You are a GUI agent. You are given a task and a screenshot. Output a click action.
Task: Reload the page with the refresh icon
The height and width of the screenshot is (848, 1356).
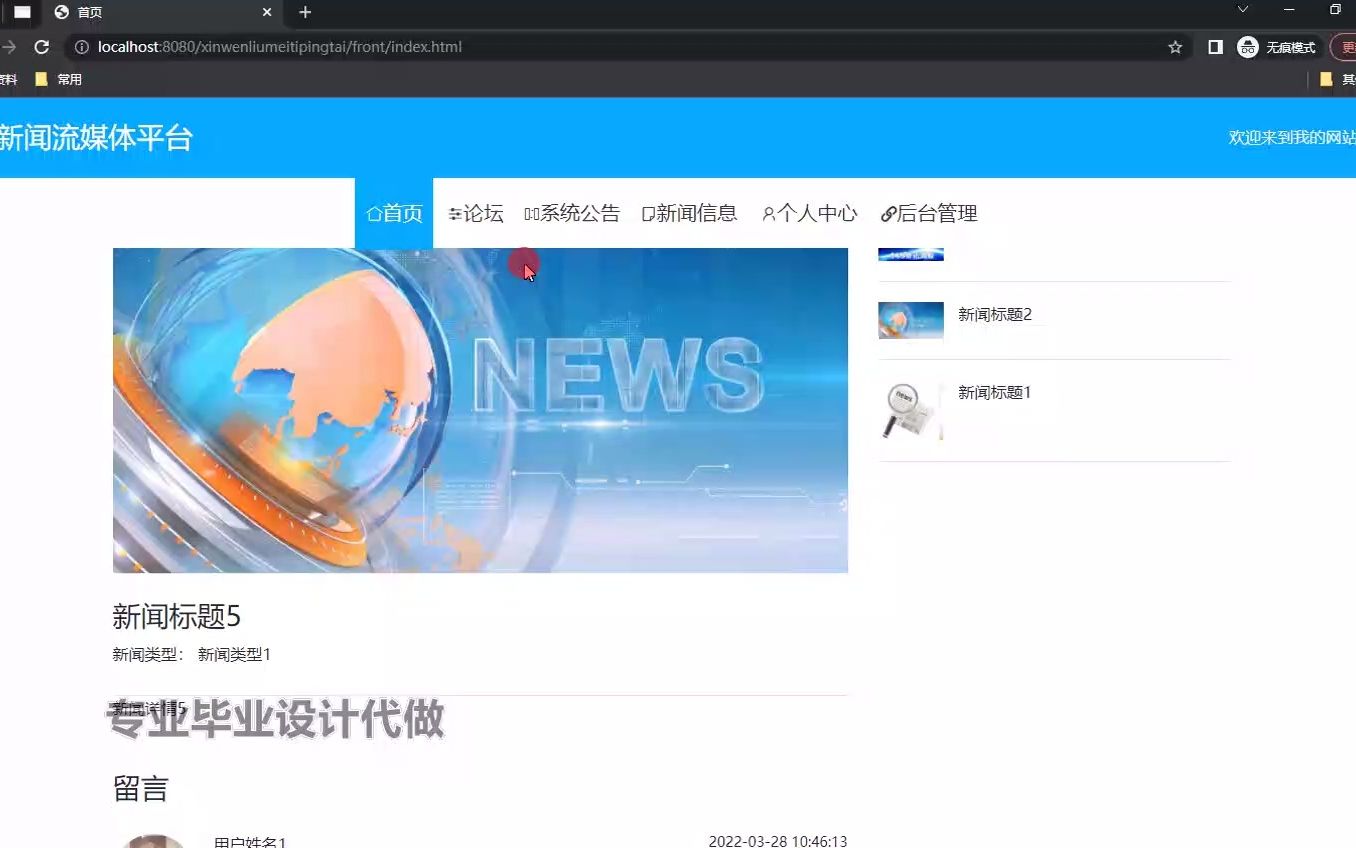[x=41, y=46]
